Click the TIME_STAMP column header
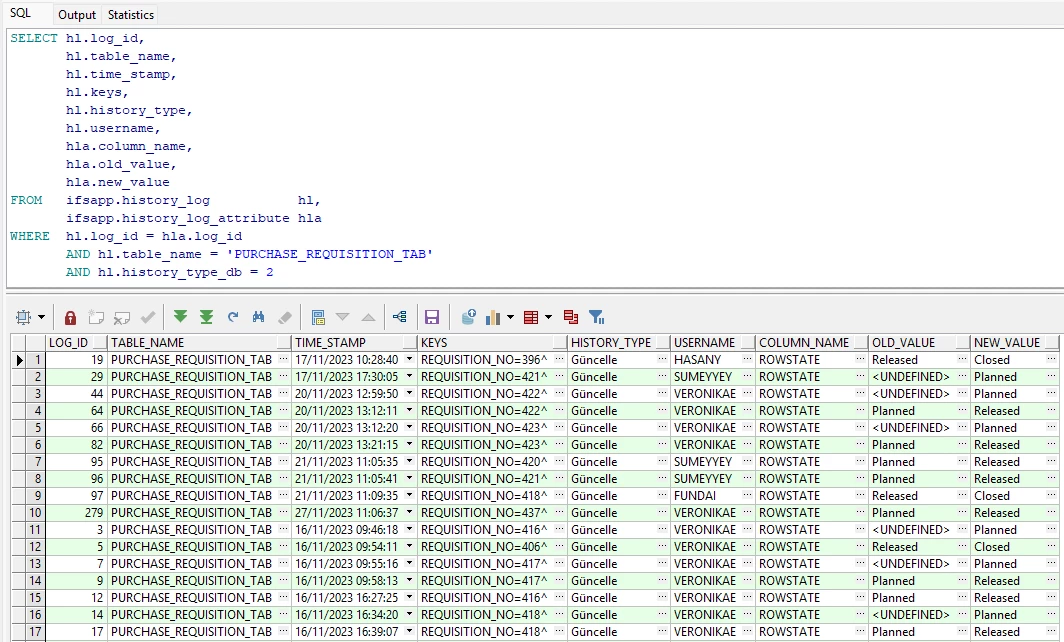 pyautogui.click(x=354, y=343)
